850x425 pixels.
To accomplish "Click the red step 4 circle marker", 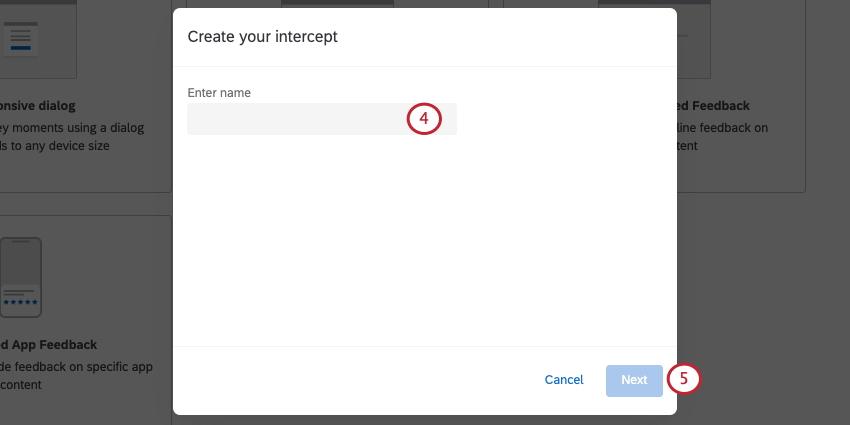I will [x=424, y=118].
